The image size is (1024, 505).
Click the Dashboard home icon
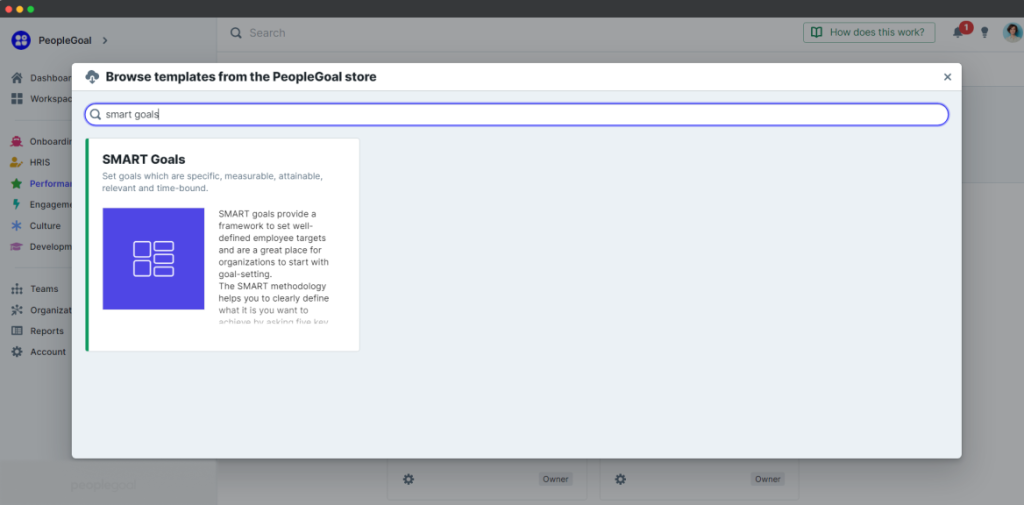click(x=17, y=78)
